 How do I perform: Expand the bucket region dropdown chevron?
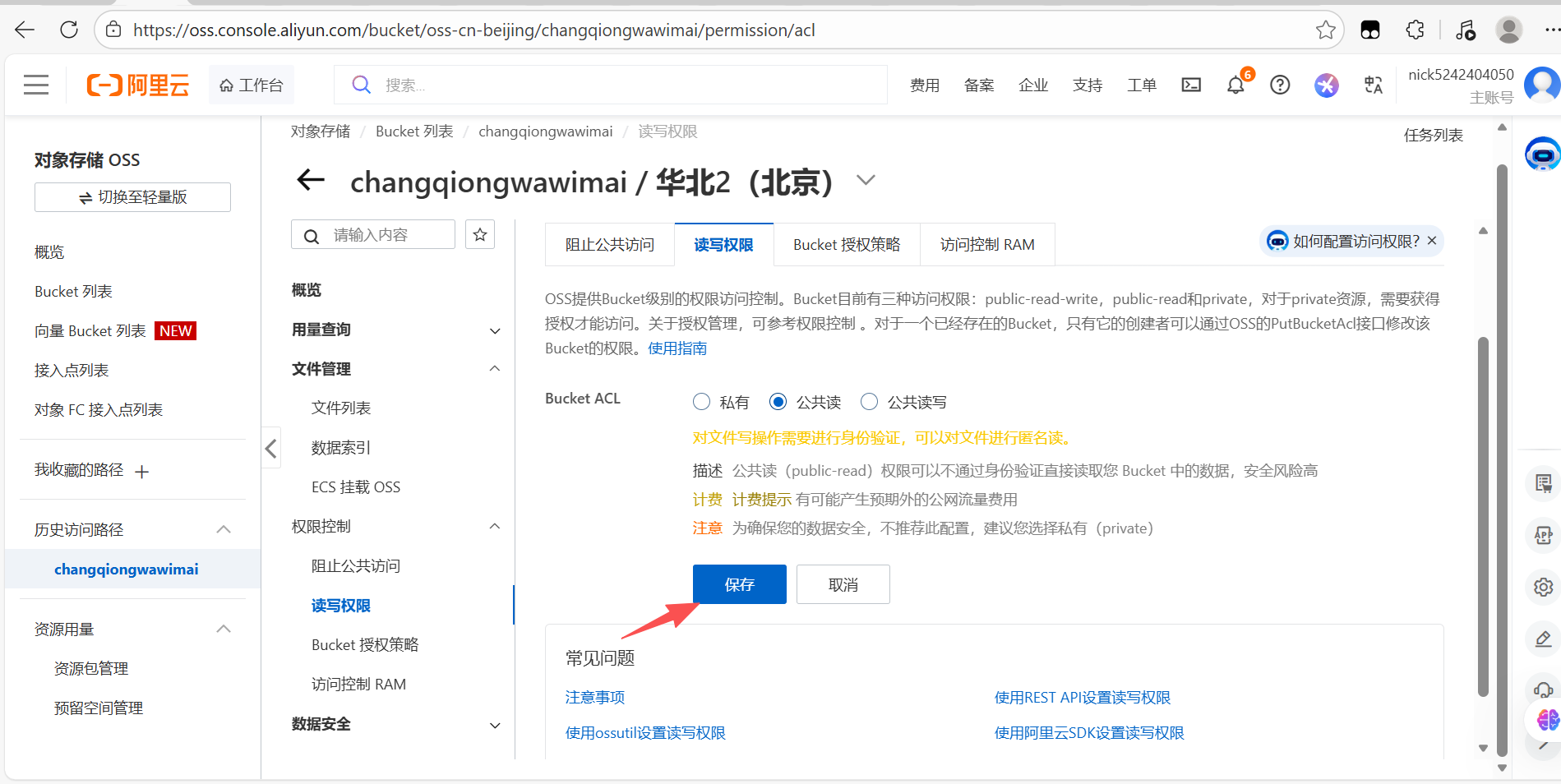pyautogui.click(x=866, y=180)
